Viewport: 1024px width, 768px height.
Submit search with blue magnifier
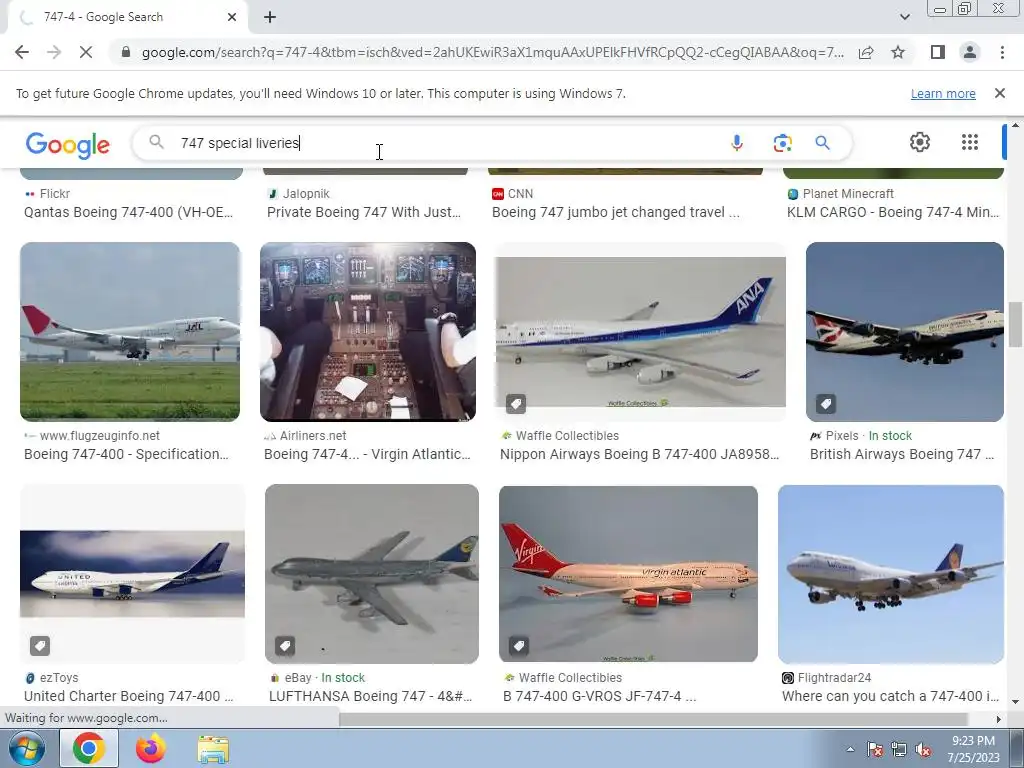point(822,143)
